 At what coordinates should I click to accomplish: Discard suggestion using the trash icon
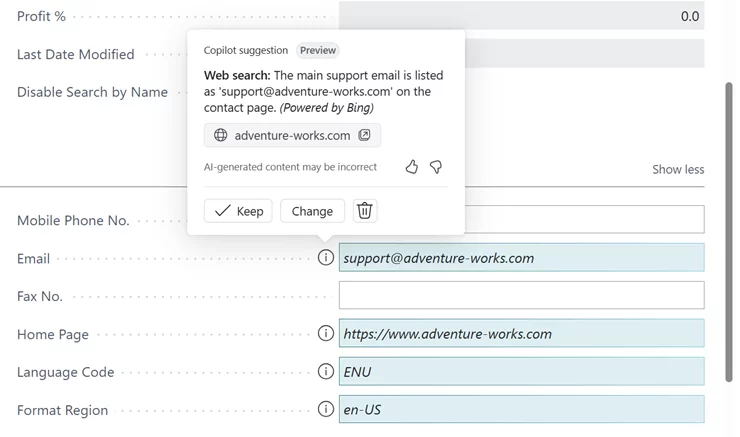point(365,211)
